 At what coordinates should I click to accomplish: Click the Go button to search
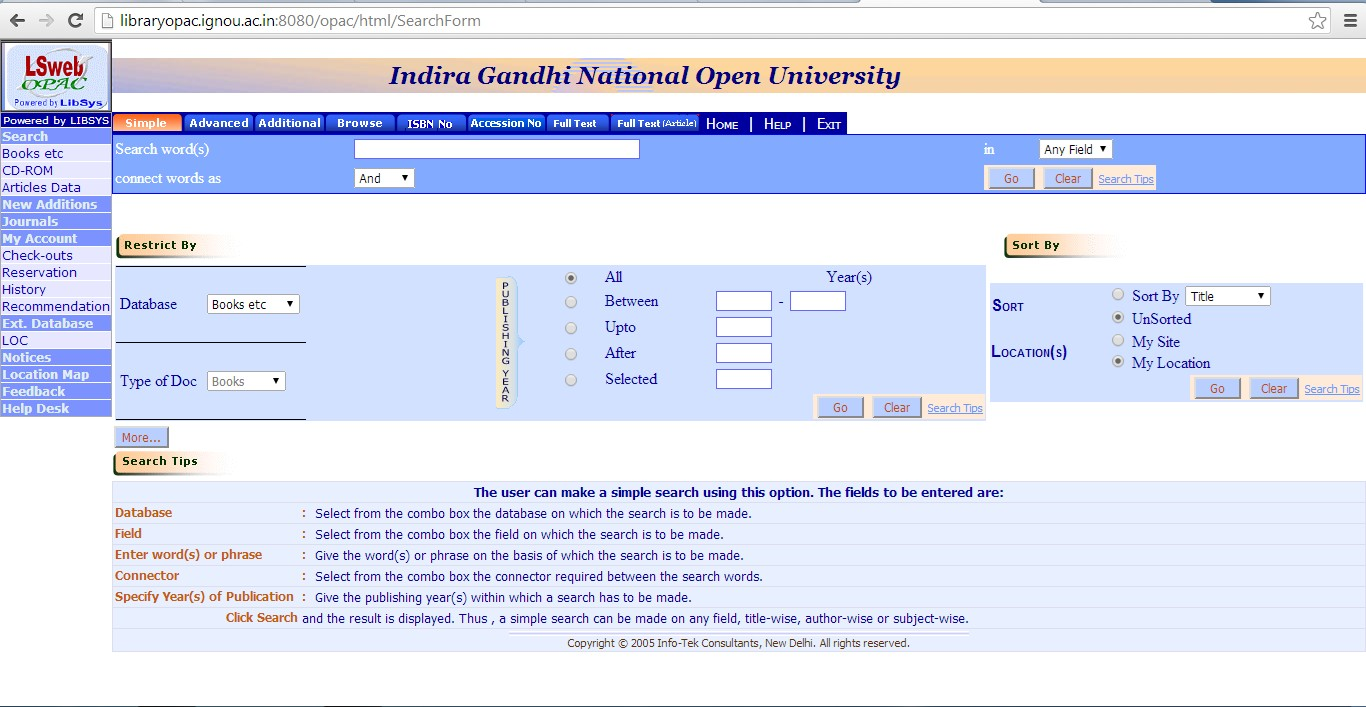[x=1010, y=177]
